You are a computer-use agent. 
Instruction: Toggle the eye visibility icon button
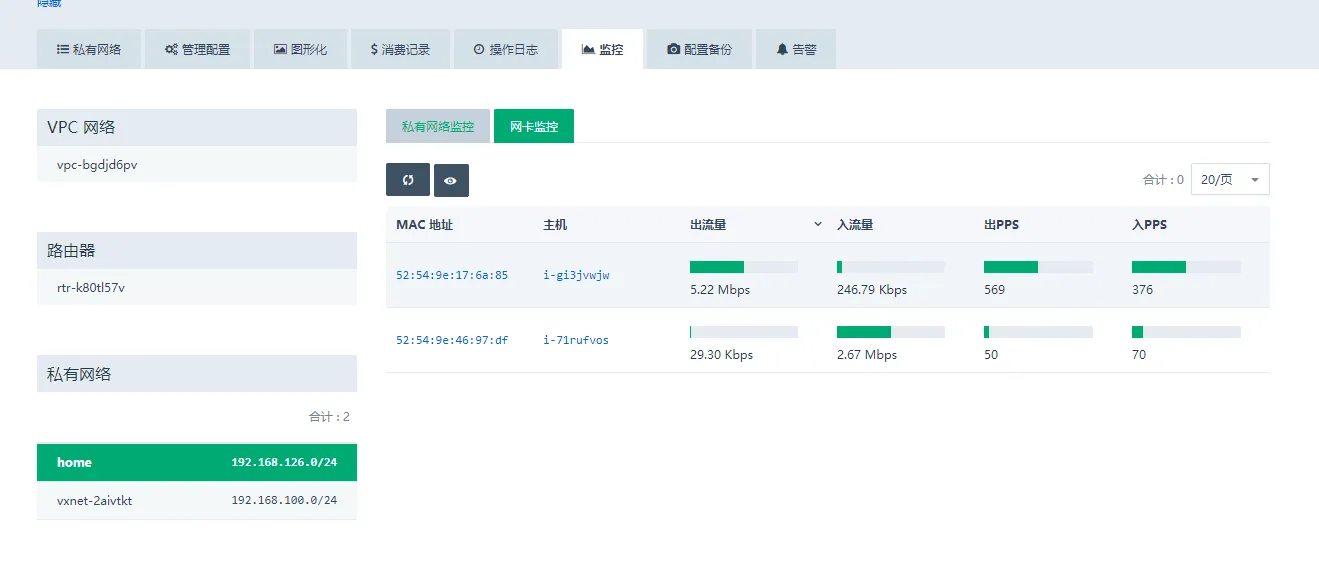pyautogui.click(x=451, y=181)
